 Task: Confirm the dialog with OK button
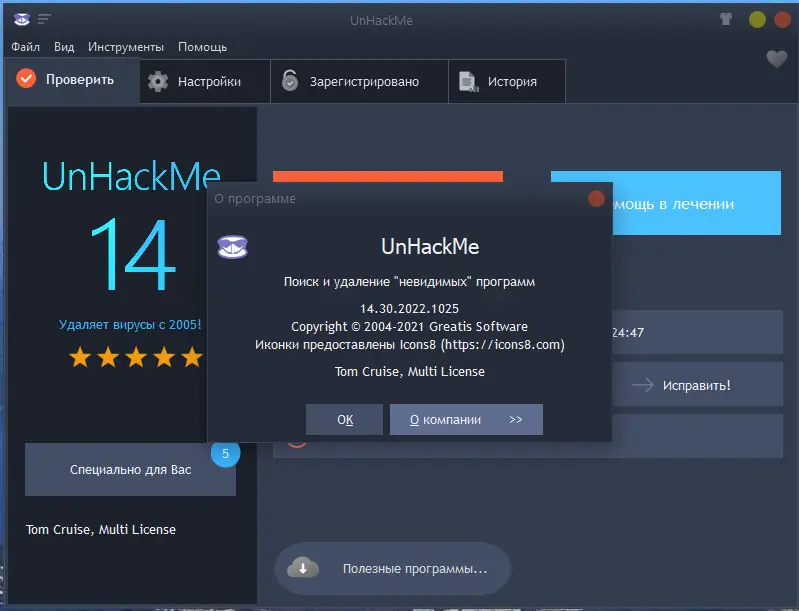(344, 419)
